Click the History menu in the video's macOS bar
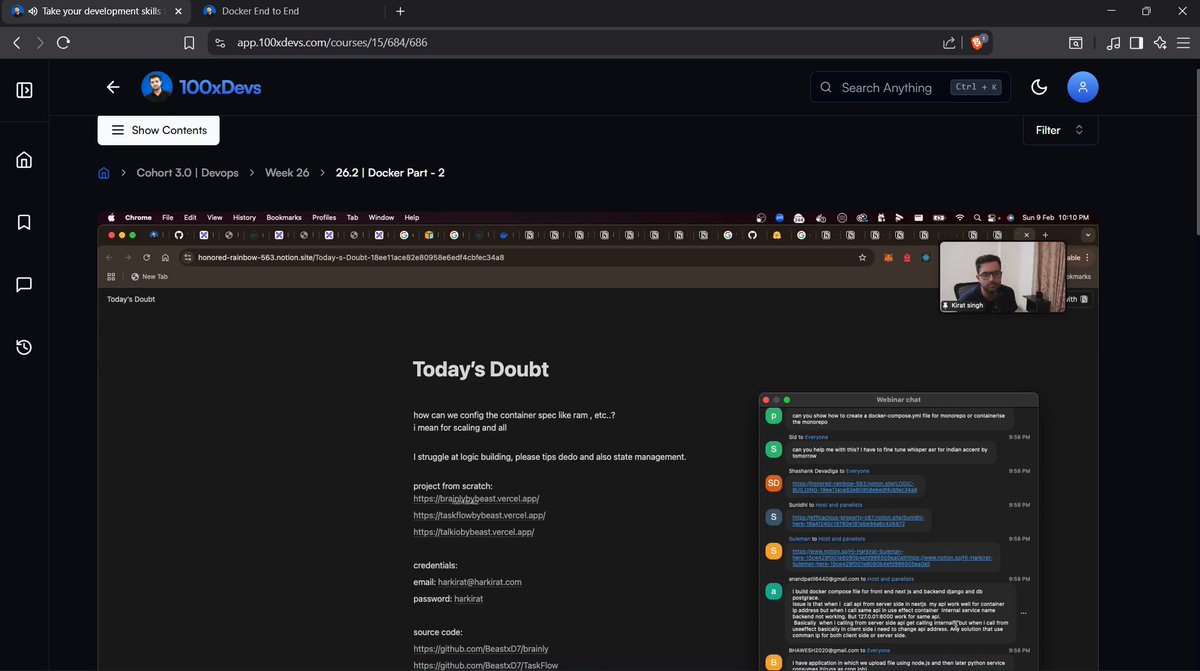The image size is (1200, 671). [x=244, y=217]
